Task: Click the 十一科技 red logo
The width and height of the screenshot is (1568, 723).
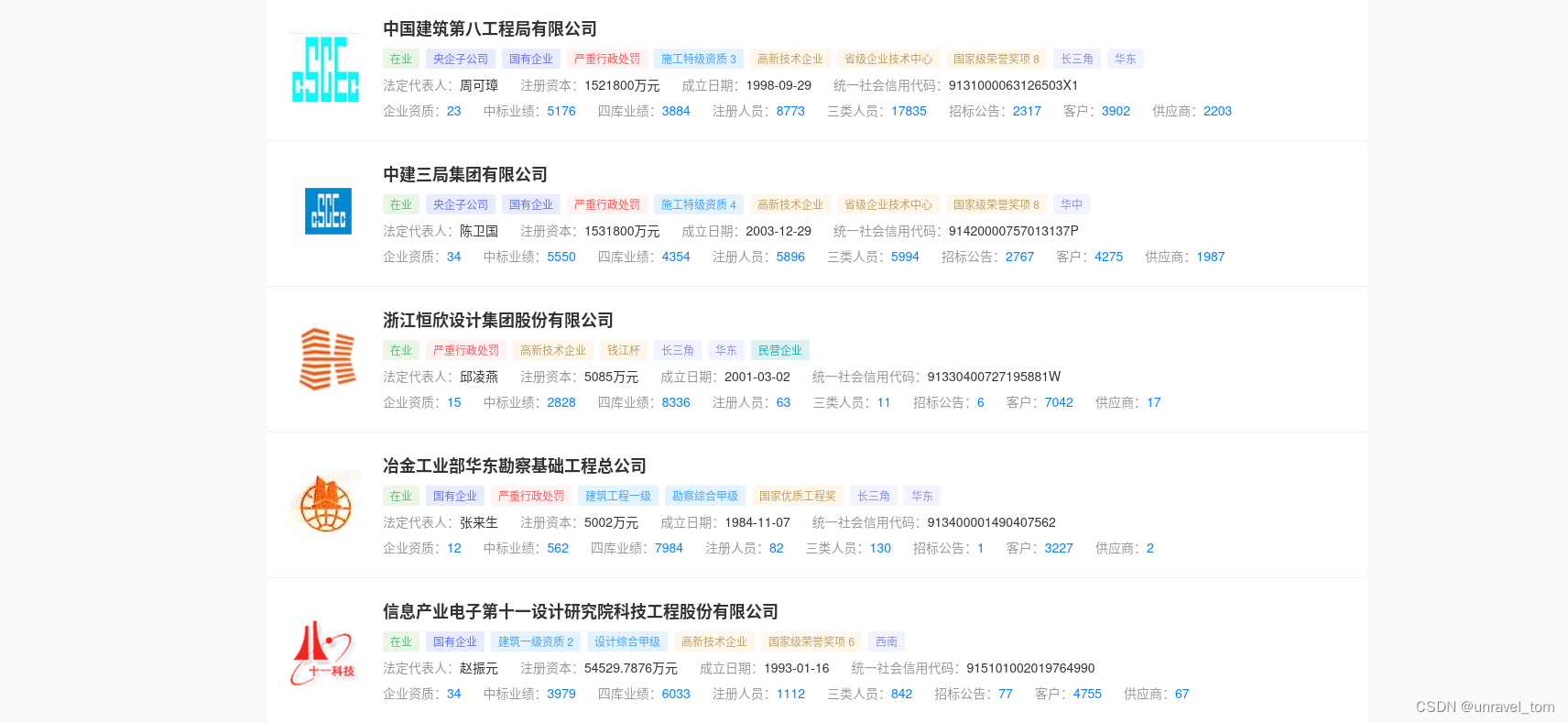Action: point(324,652)
